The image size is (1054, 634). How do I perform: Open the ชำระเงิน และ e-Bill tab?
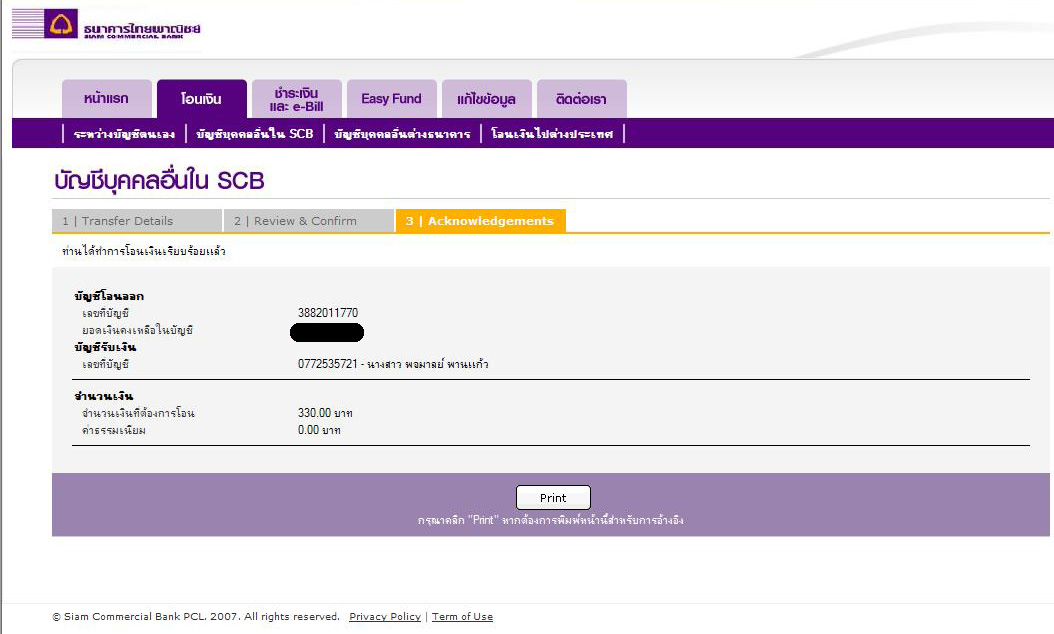(296, 99)
